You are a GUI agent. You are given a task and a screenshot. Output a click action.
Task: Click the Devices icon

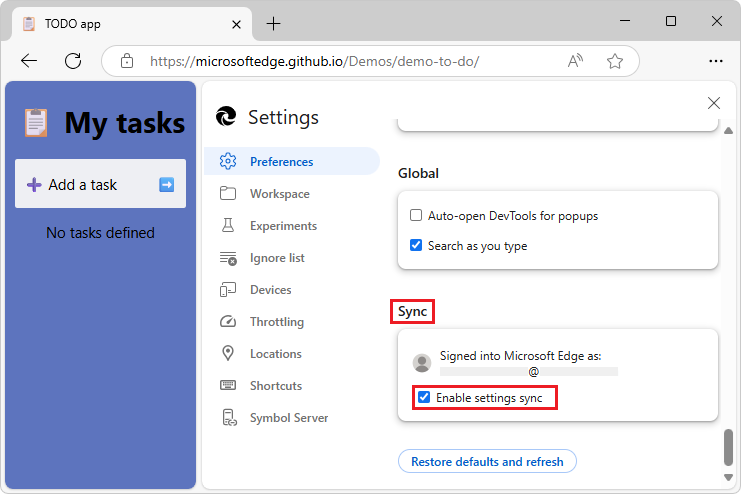pos(228,289)
